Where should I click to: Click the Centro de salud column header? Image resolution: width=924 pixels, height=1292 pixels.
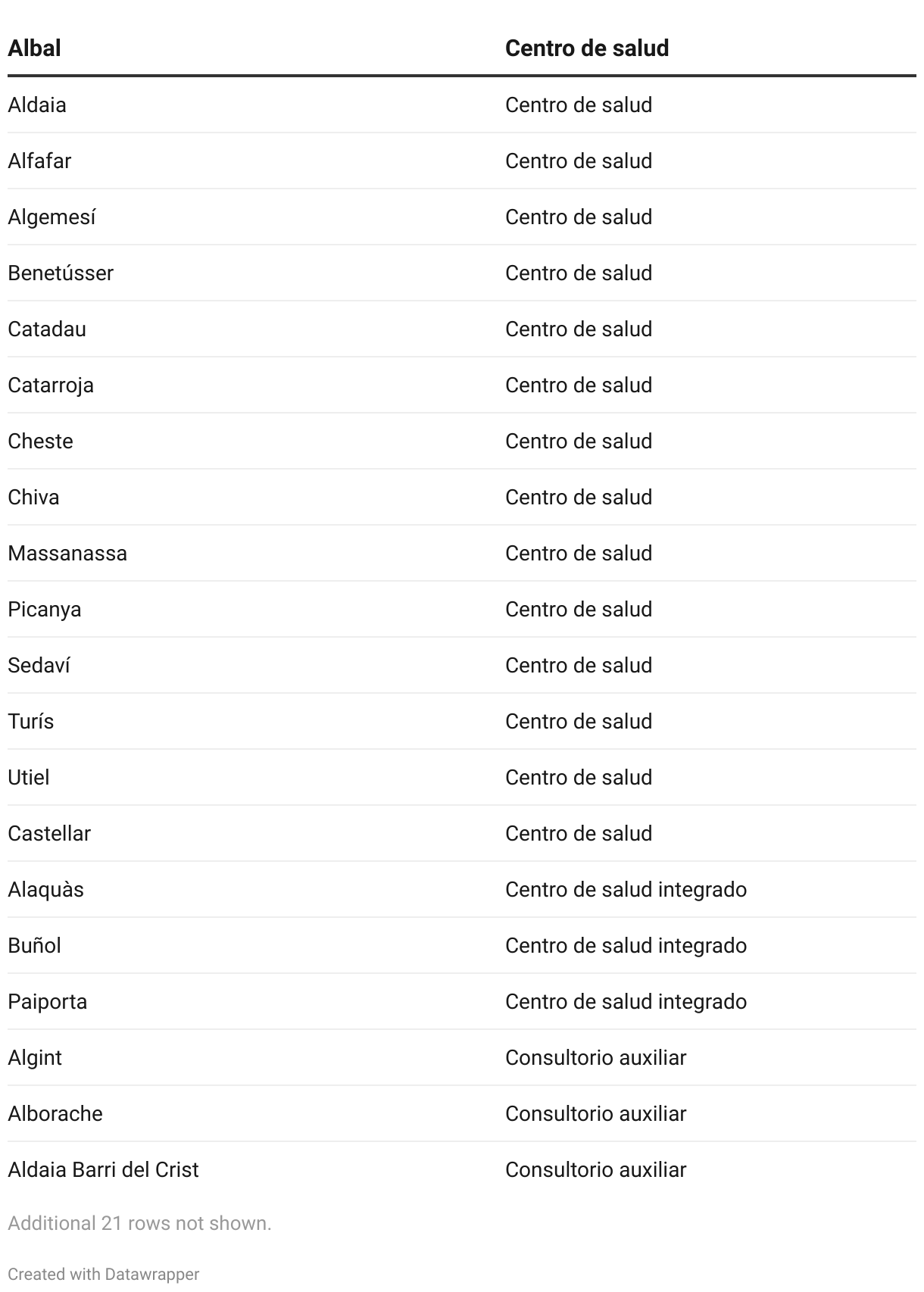586,48
